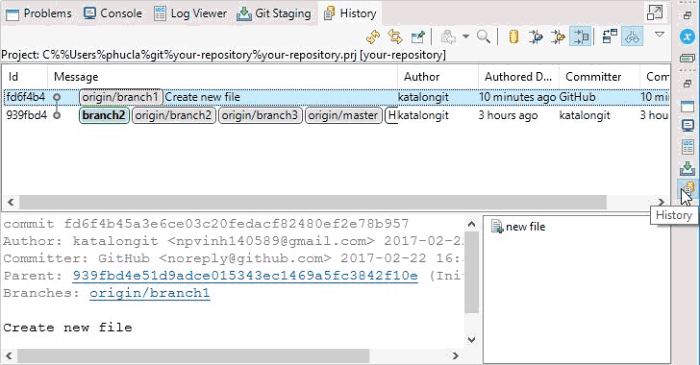Click the Authored Date column header
Viewport: 700px width, 365px height.
[x=518, y=77]
